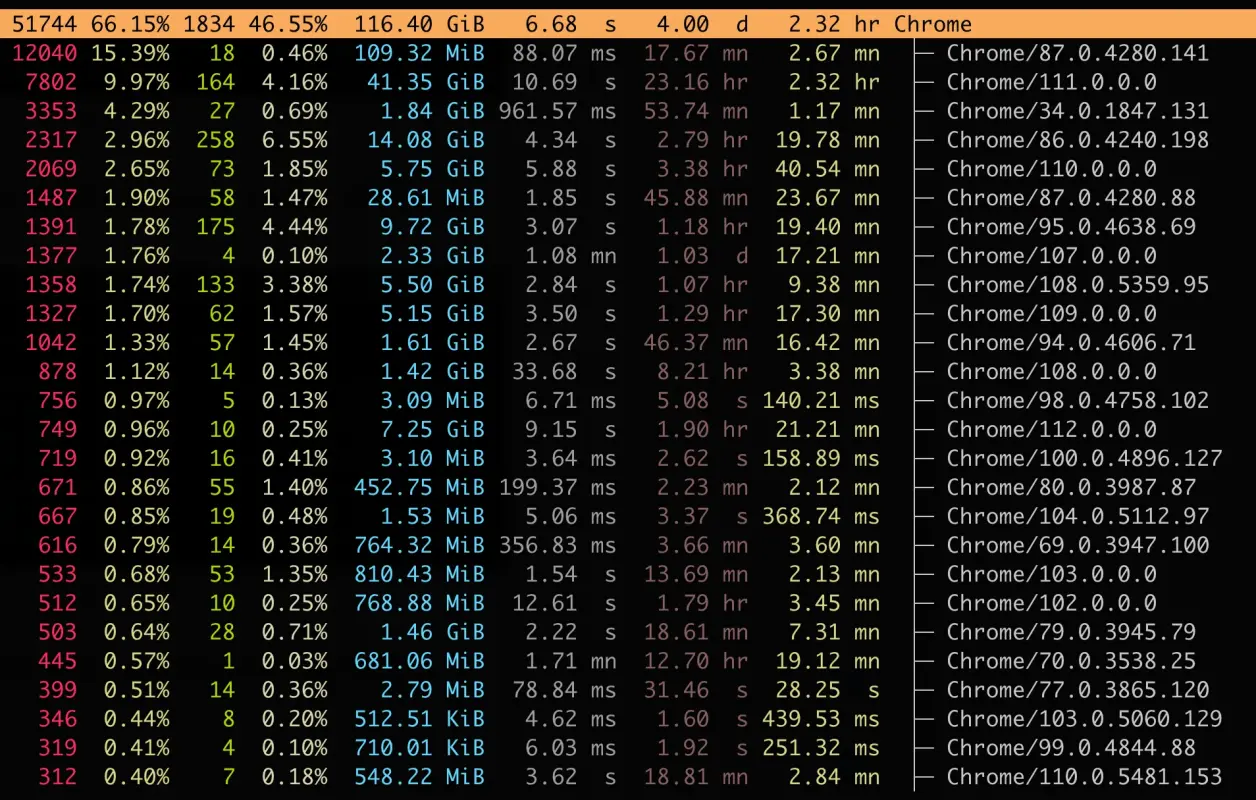Image resolution: width=1256 pixels, height=800 pixels.
Task: Select the Chrome/103.0.5060.129 row
Action: [628, 720]
